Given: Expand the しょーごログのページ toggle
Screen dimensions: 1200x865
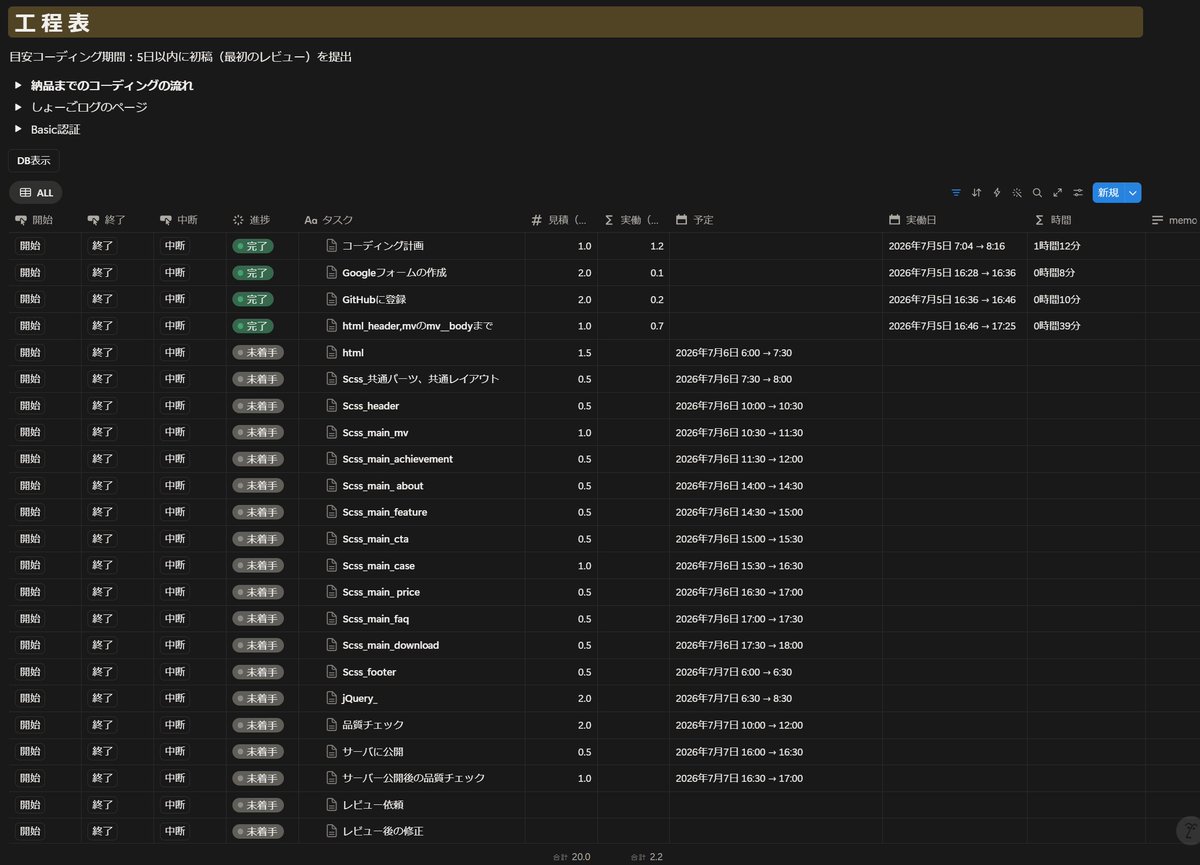Looking at the screenshot, I should coord(18,107).
